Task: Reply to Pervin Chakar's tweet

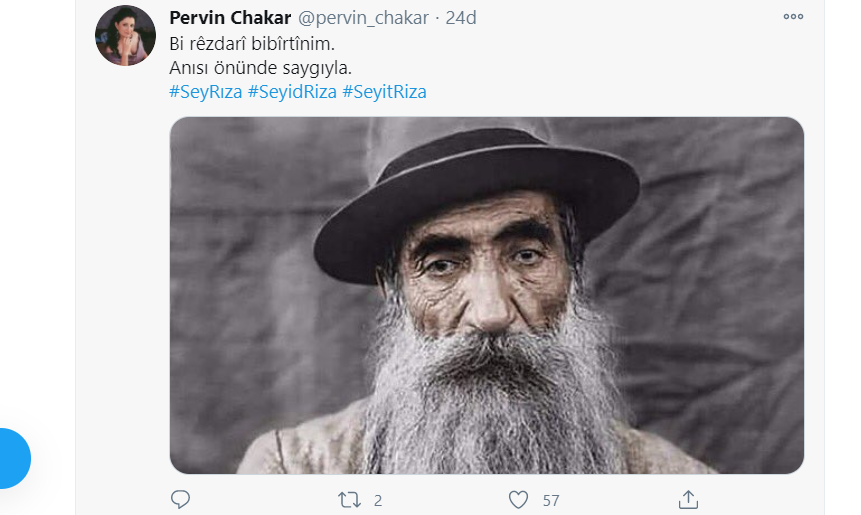Action: pos(180,499)
